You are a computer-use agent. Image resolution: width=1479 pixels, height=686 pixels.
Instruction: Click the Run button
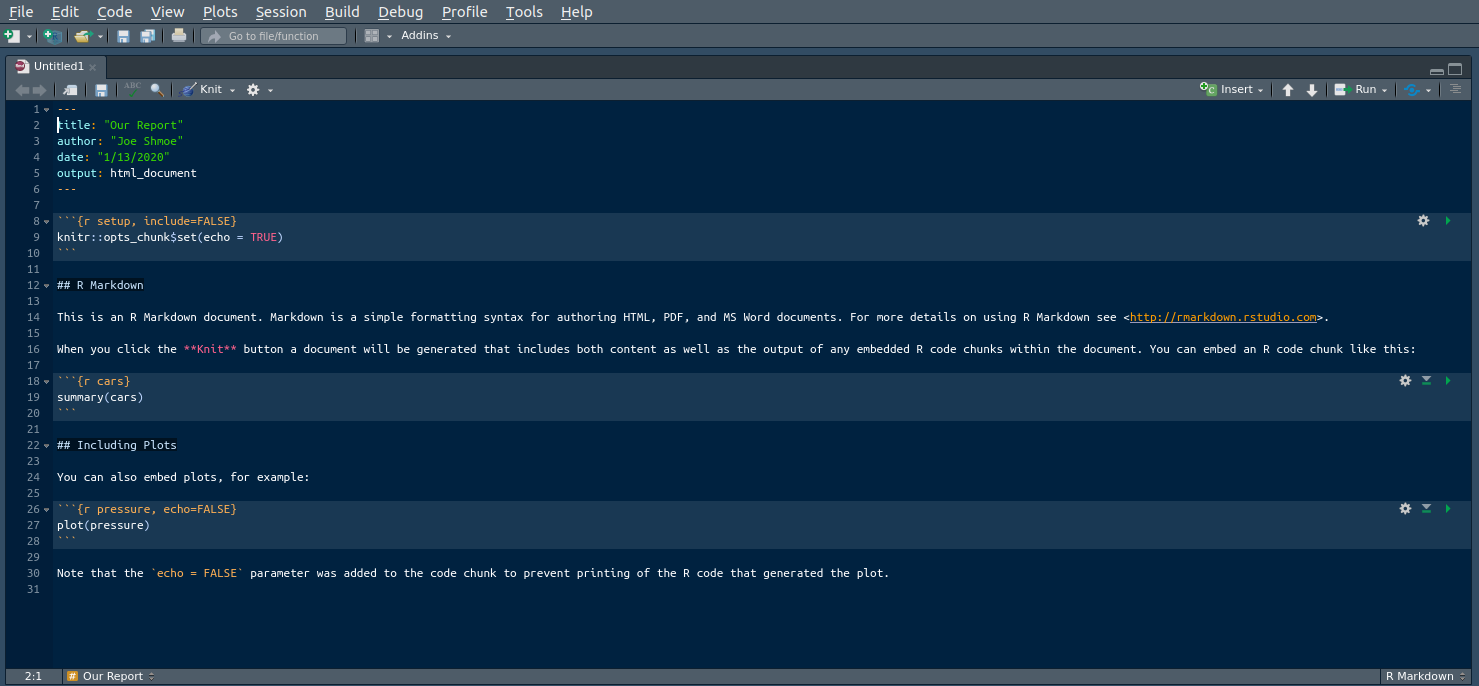(x=1356, y=90)
